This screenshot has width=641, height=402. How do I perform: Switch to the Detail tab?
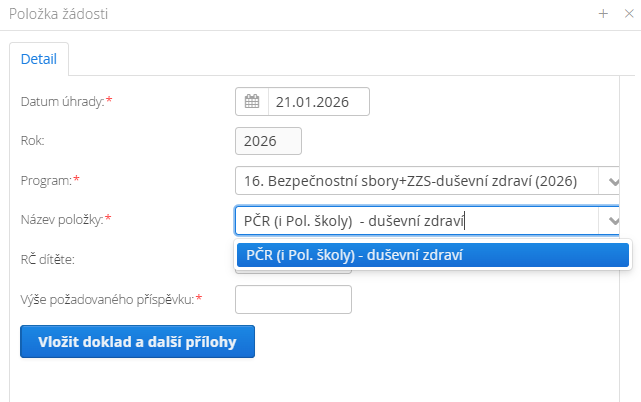pos(39,59)
